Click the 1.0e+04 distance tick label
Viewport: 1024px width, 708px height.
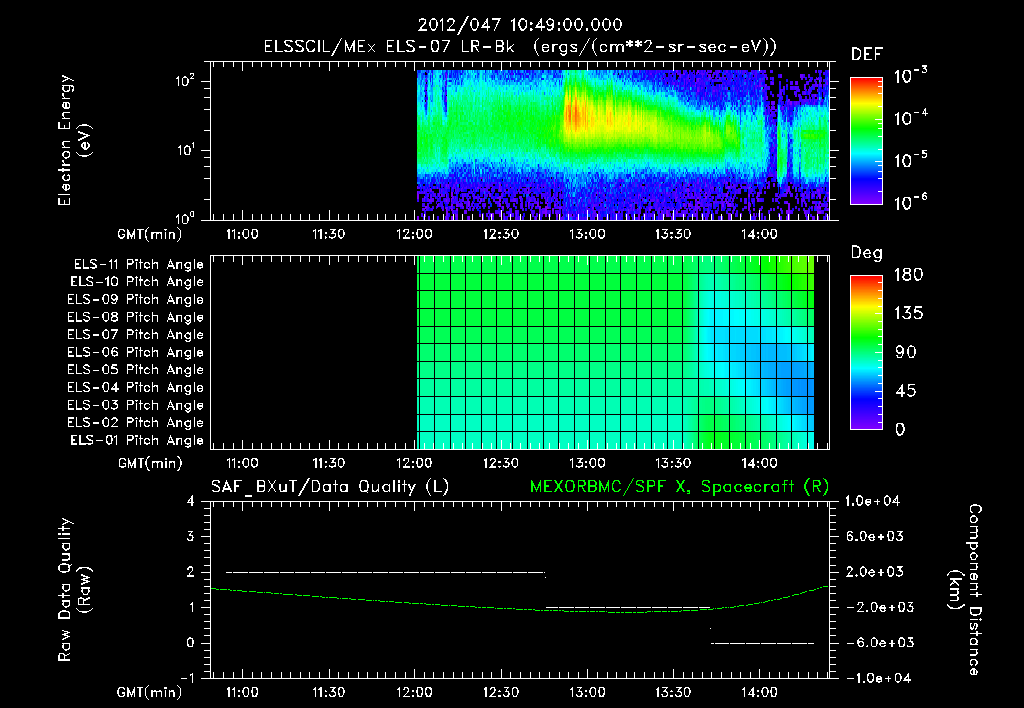coord(872,501)
